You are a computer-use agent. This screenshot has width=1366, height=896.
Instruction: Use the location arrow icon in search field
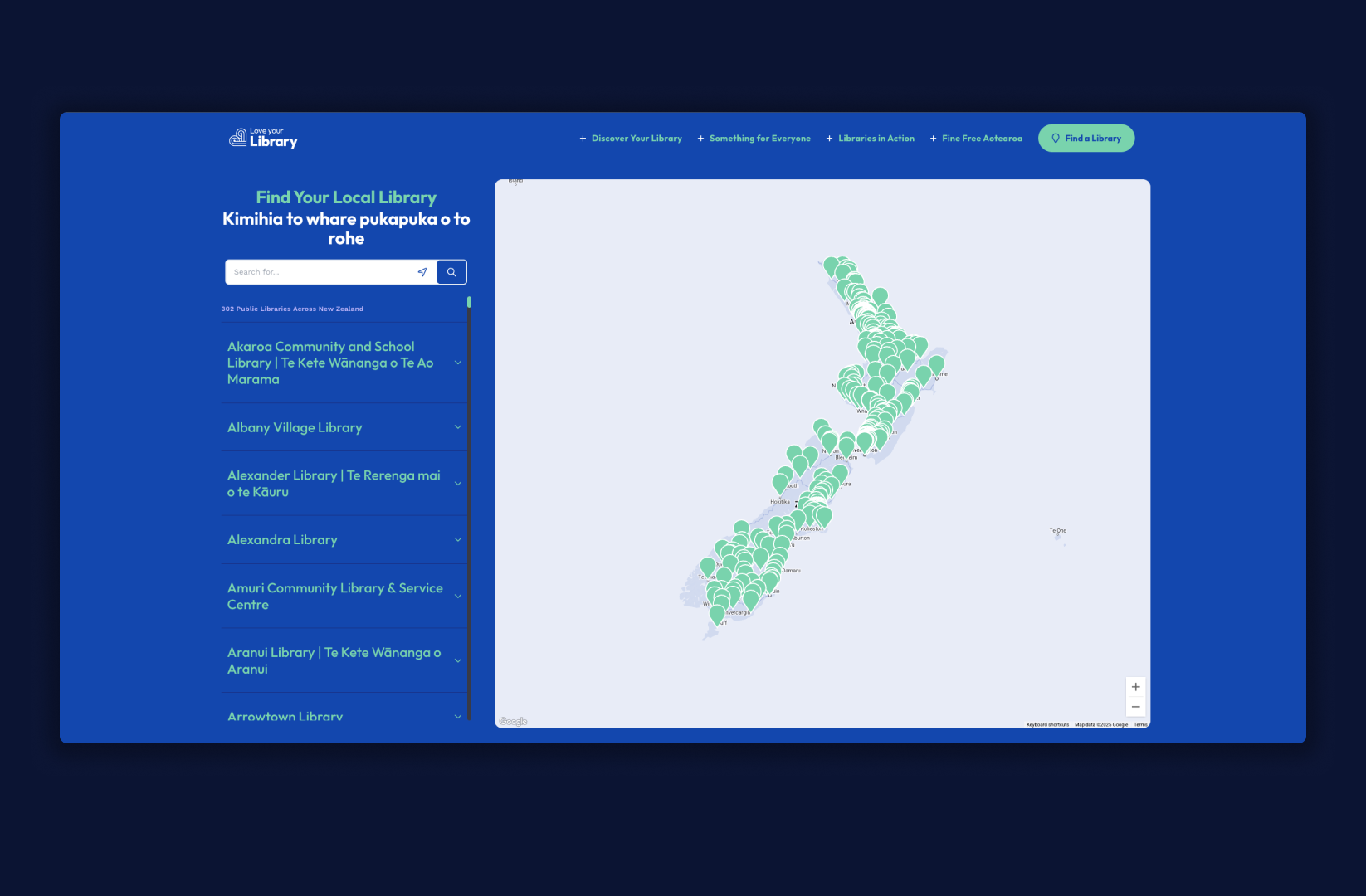click(x=422, y=272)
